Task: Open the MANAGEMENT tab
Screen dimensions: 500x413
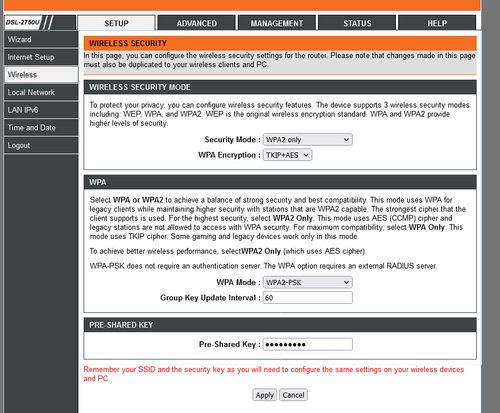Action: (x=277, y=23)
